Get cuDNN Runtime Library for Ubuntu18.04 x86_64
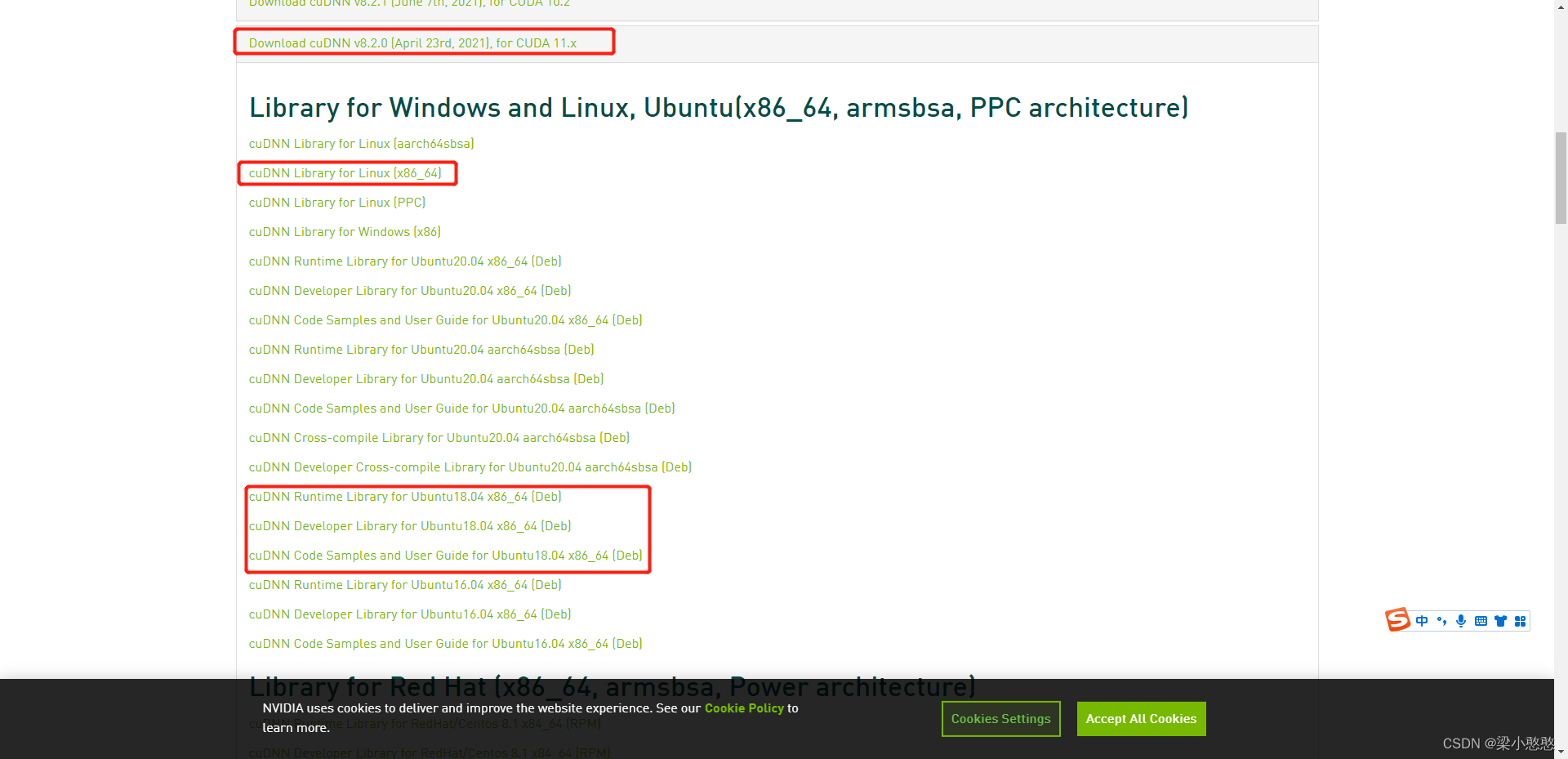The height and width of the screenshot is (759, 1568). point(405,497)
